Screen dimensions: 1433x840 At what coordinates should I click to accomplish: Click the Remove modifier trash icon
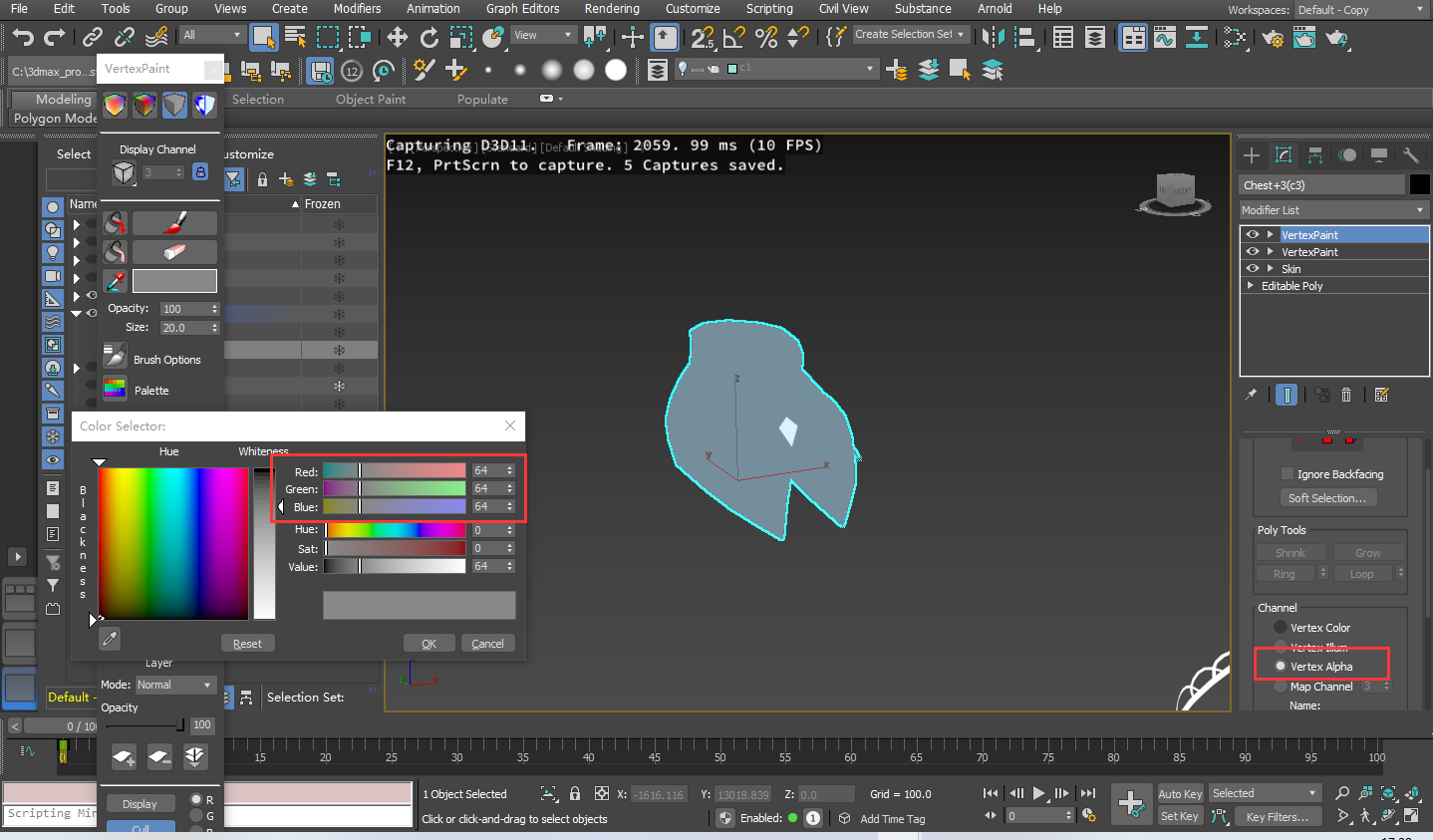1346,395
